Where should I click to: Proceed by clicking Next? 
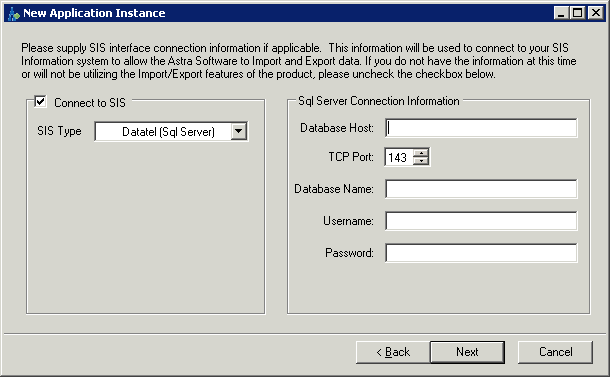pyautogui.click(x=467, y=352)
